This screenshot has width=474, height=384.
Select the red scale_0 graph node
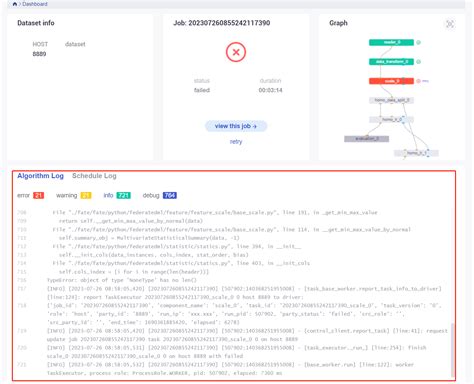(391, 81)
